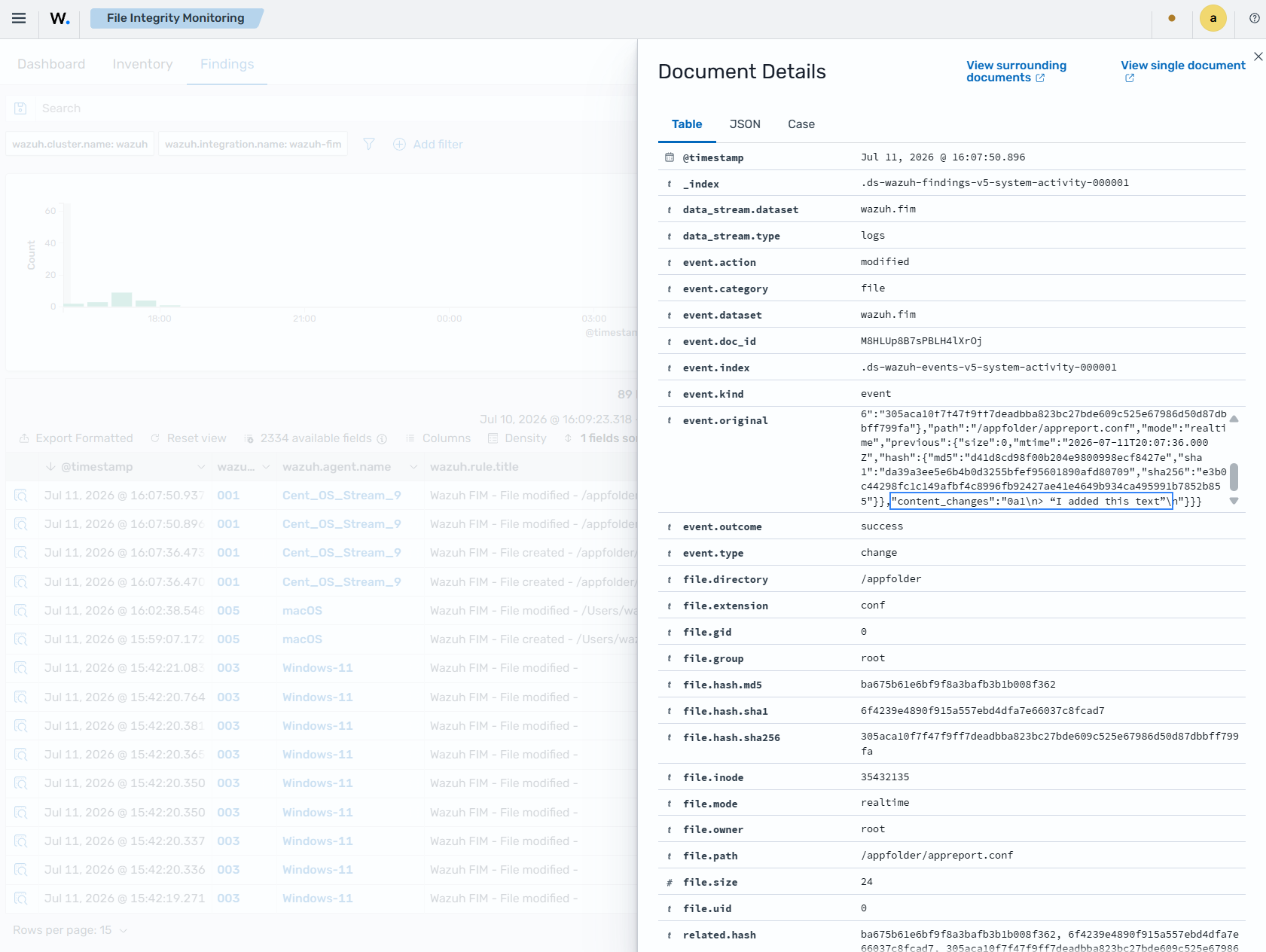Click the event.doc_id value M8HLUp8B7sPBLH4lXrOj

pyautogui.click(x=921, y=341)
